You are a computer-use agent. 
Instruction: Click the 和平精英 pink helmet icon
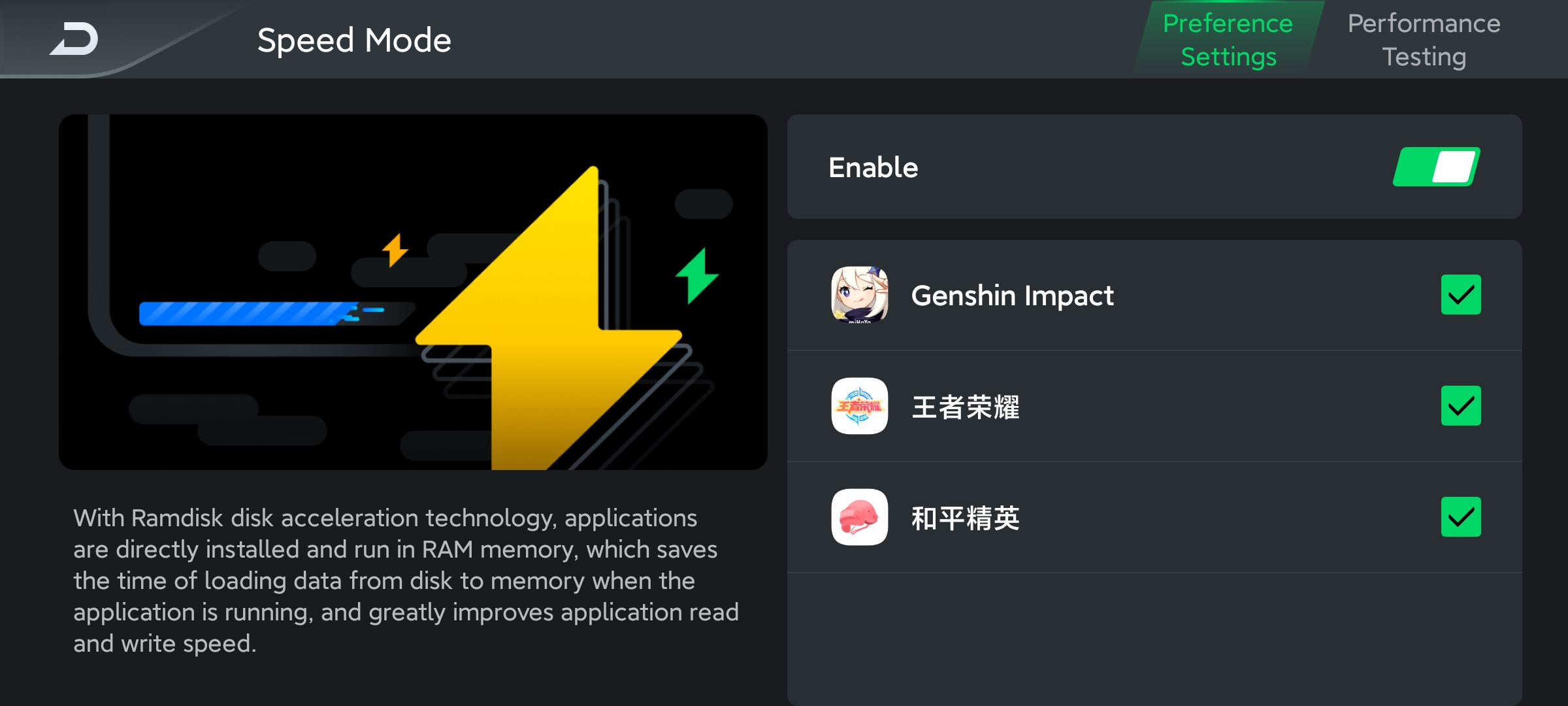pos(859,517)
